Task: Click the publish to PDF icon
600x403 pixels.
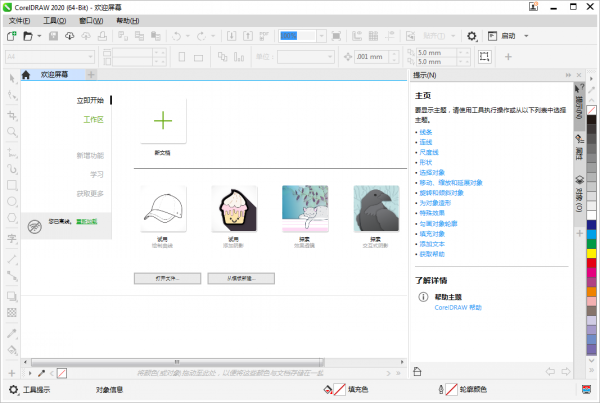Action: (264, 36)
